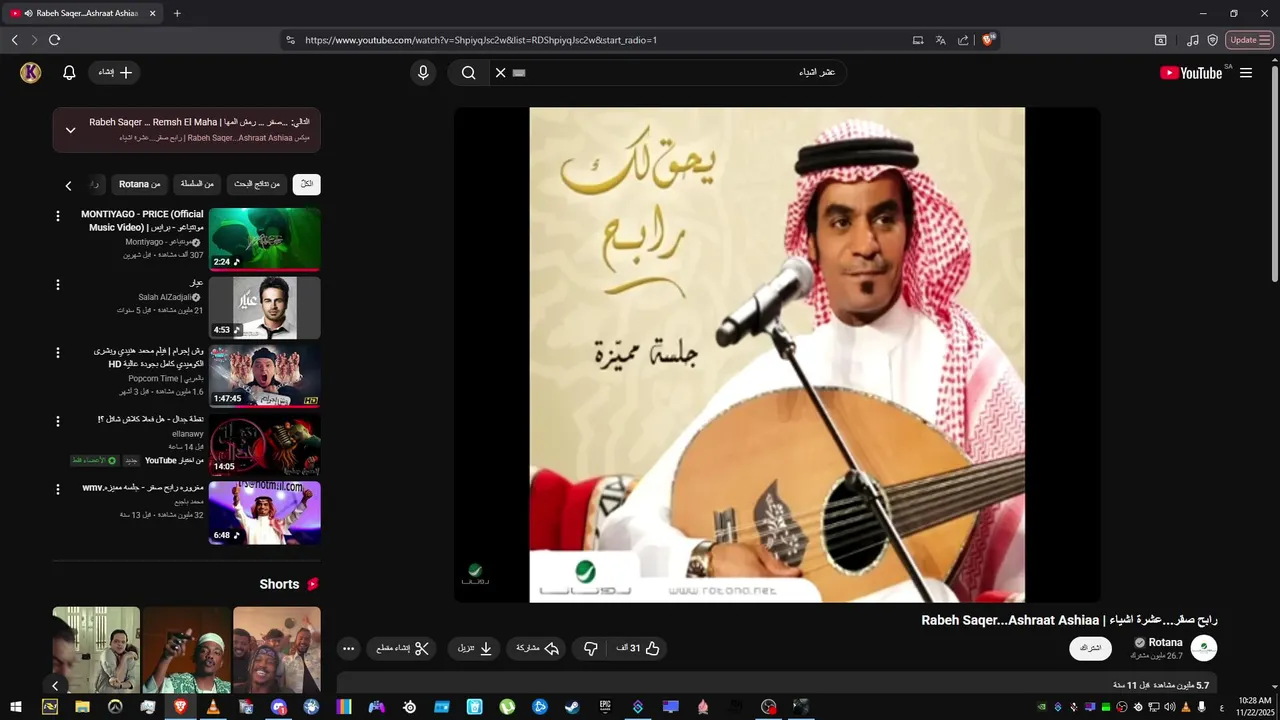
Task: Open the browser sidebar search-panel icon
Action: coord(1160,40)
